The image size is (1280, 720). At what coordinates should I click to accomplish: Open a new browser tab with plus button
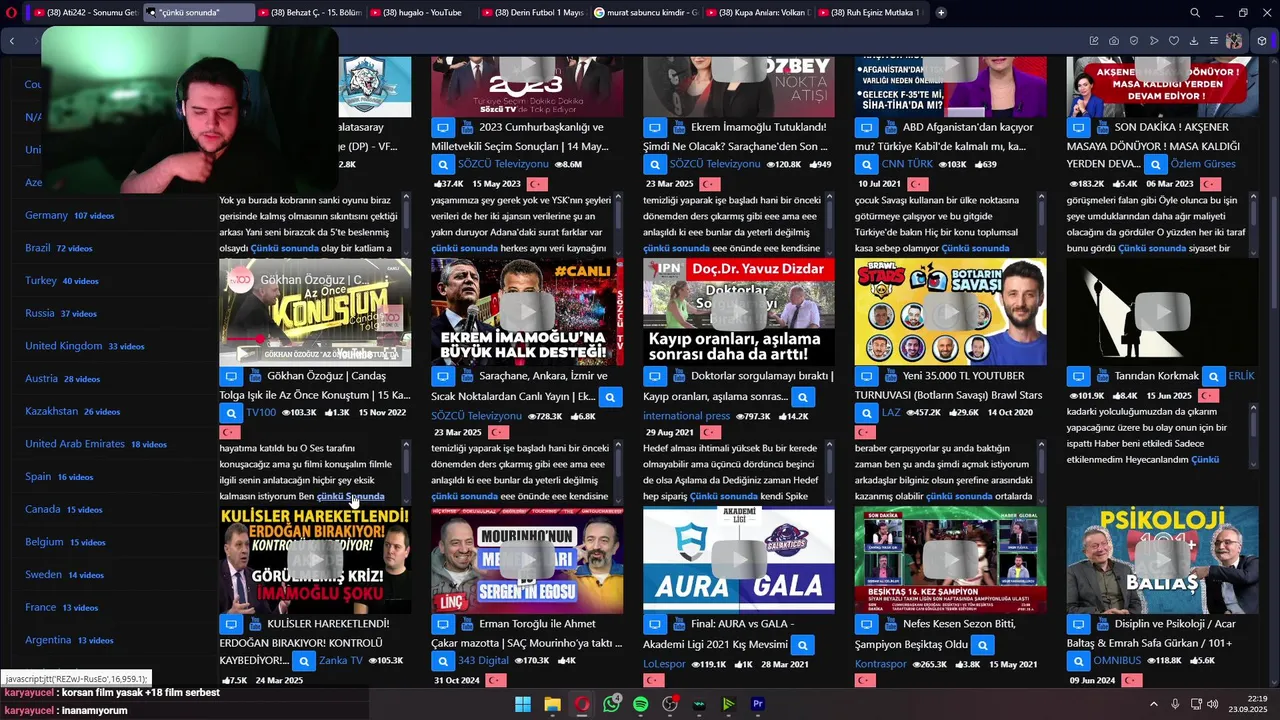[x=941, y=13]
